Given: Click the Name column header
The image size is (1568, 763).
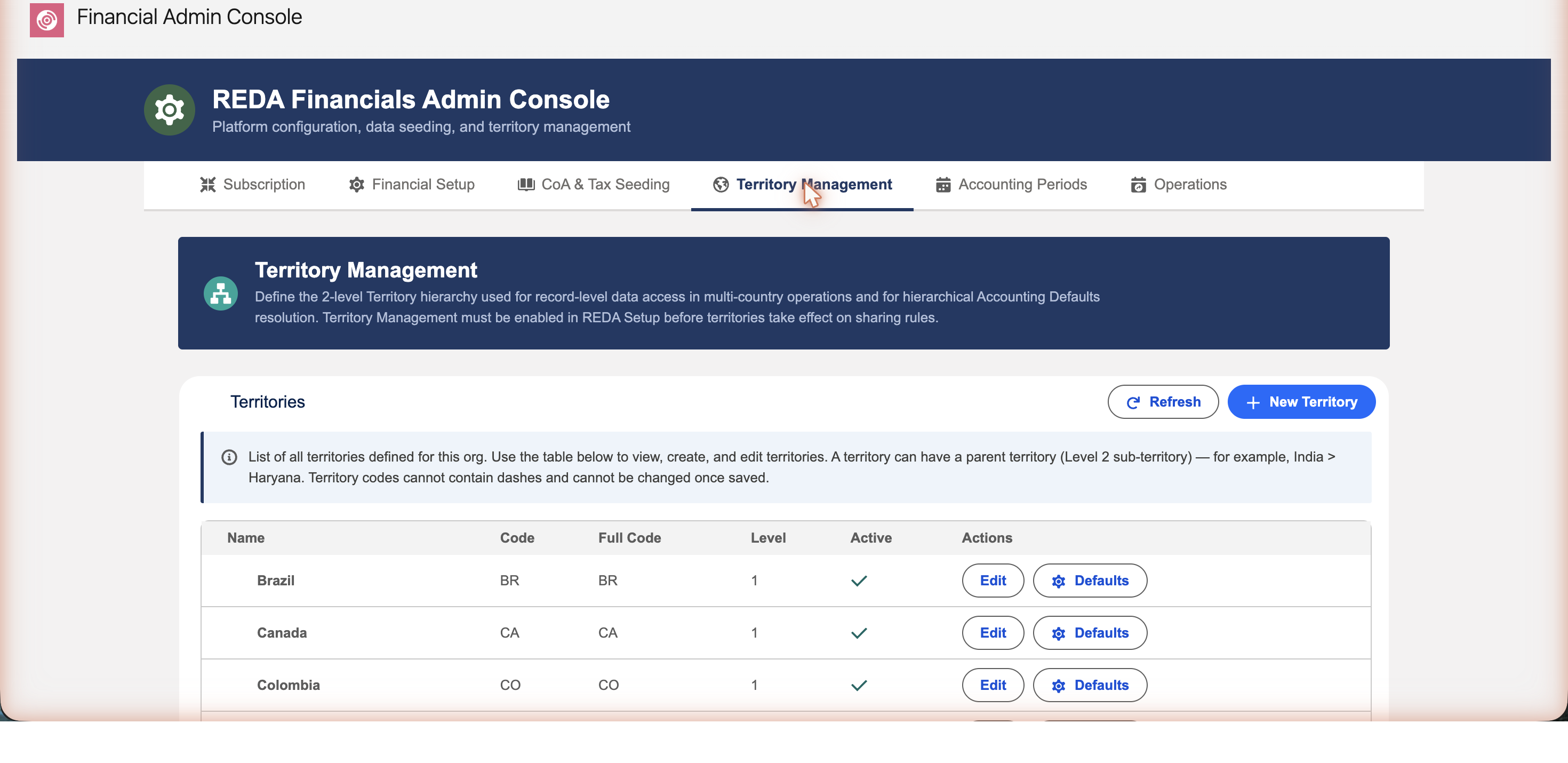Looking at the screenshot, I should 246,538.
